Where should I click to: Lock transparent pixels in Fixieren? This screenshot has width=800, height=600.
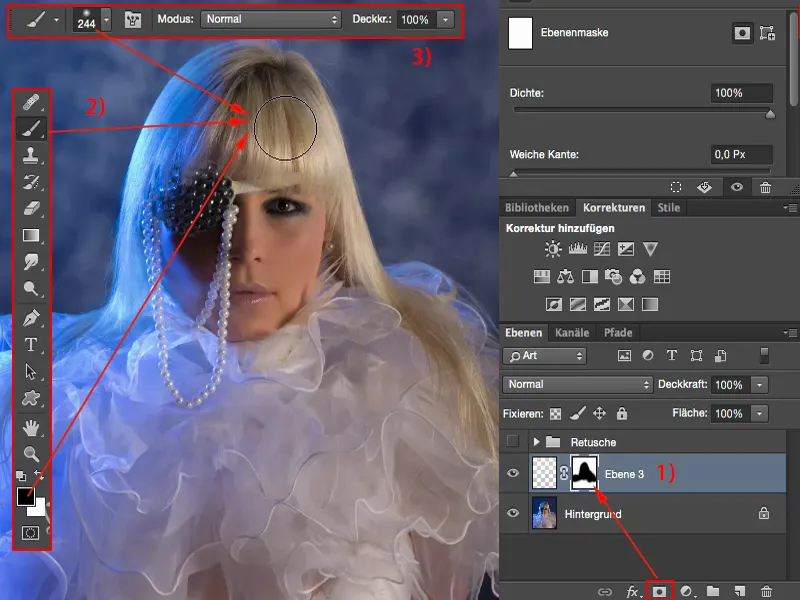click(x=555, y=414)
